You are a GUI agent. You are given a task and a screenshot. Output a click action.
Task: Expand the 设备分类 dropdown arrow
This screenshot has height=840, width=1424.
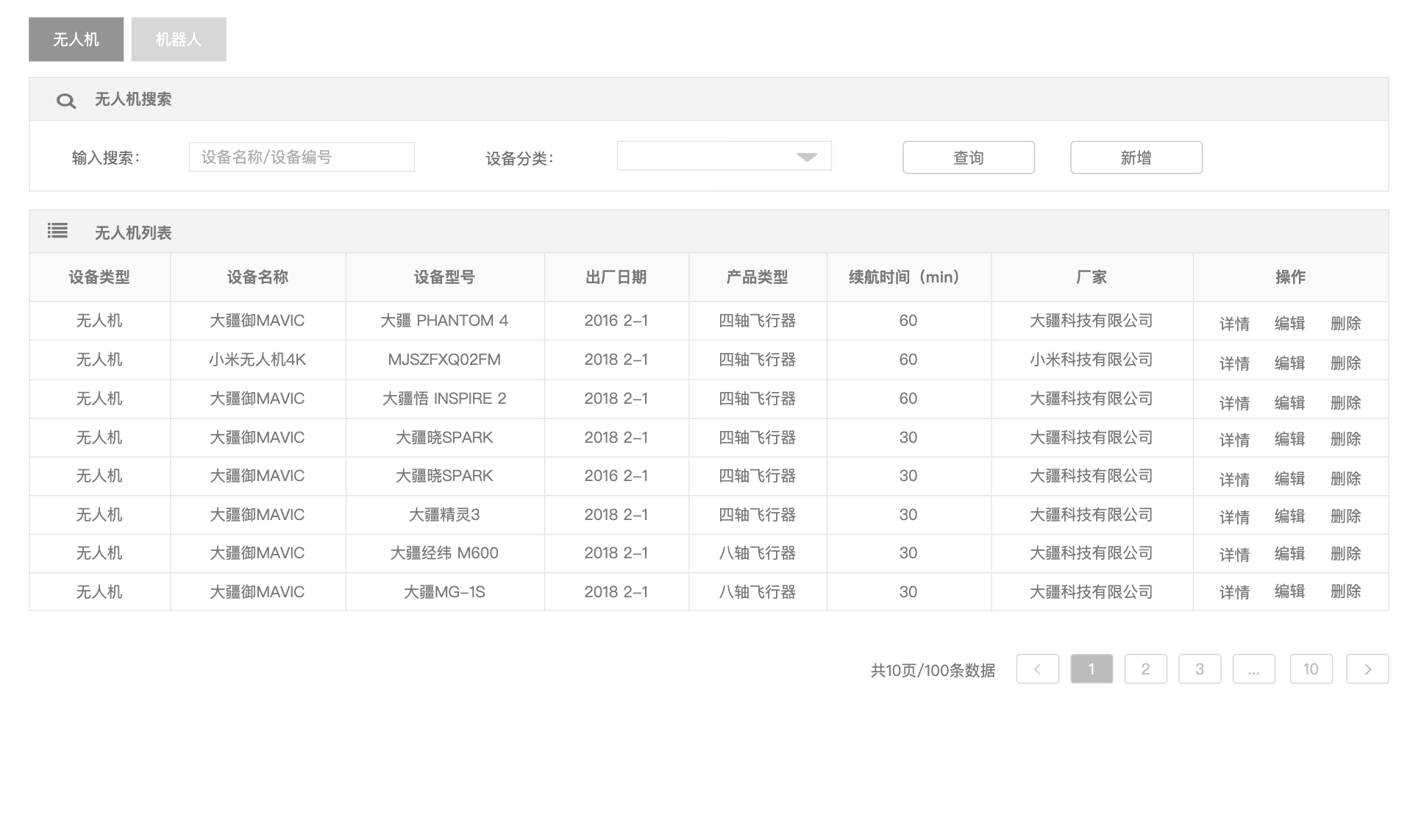tap(807, 157)
